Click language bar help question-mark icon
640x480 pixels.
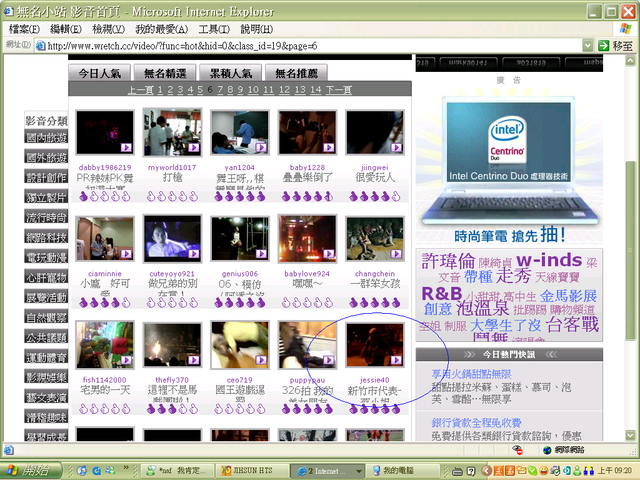click(471, 471)
